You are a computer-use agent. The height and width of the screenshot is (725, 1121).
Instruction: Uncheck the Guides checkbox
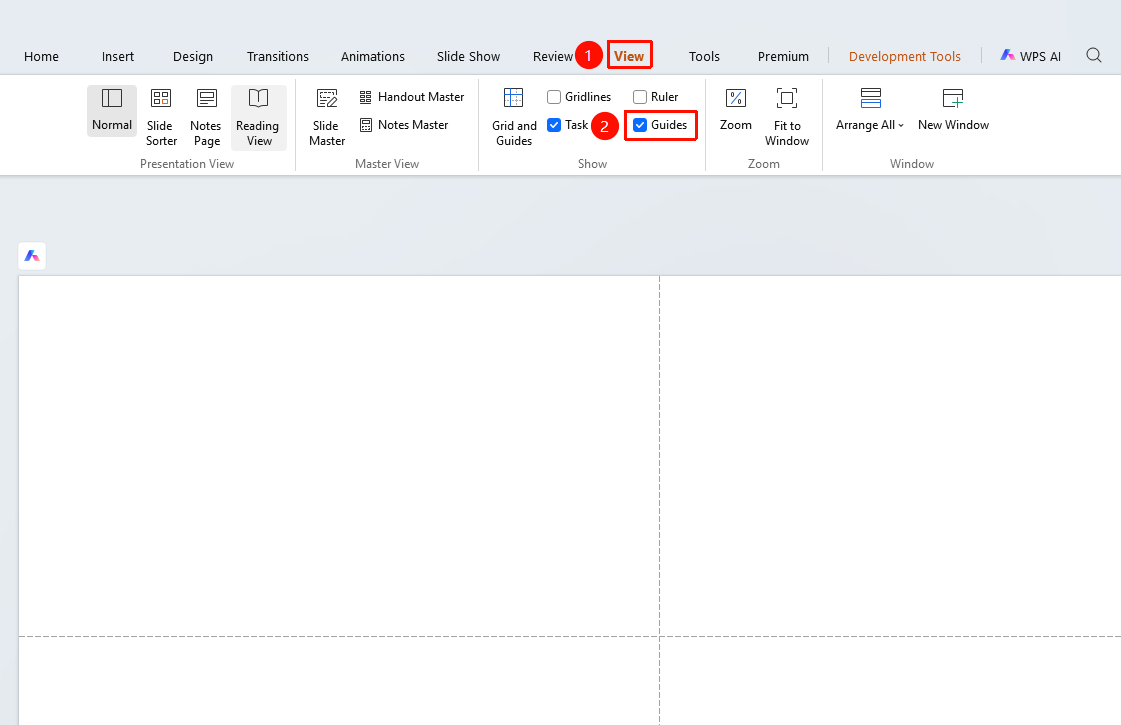[640, 125]
